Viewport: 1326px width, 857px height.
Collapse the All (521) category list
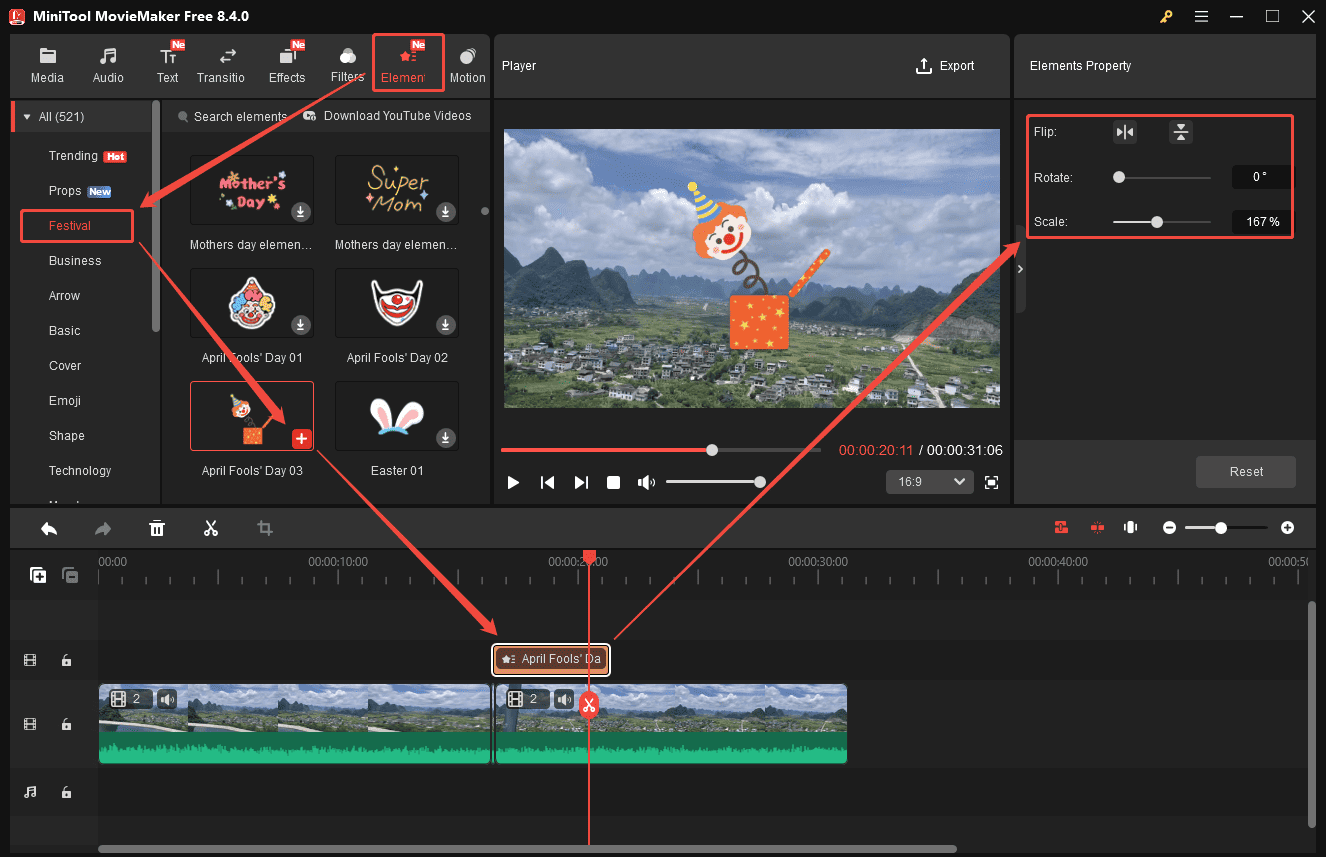pos(28,116)
